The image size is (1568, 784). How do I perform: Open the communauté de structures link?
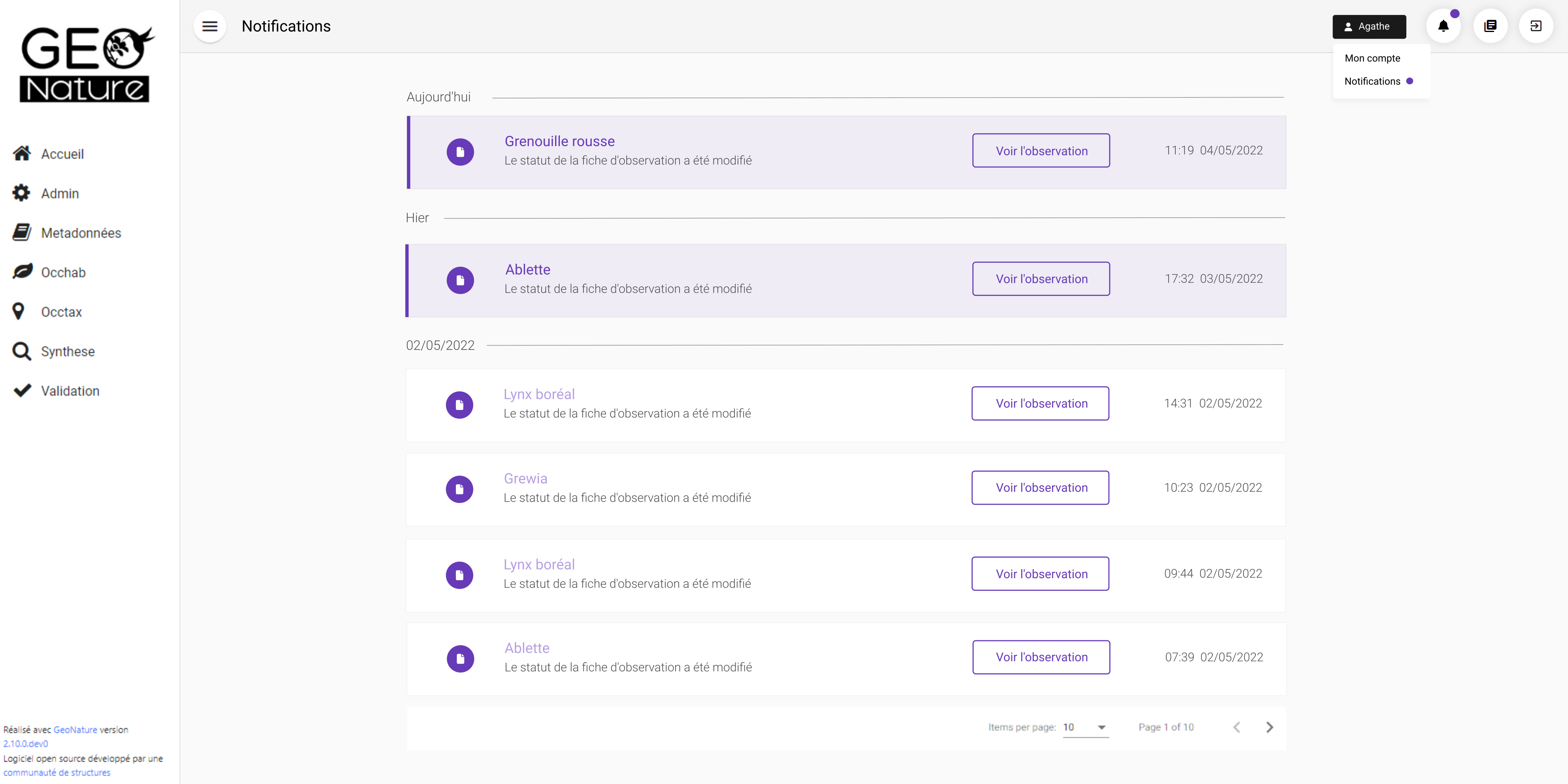point(56,773)
